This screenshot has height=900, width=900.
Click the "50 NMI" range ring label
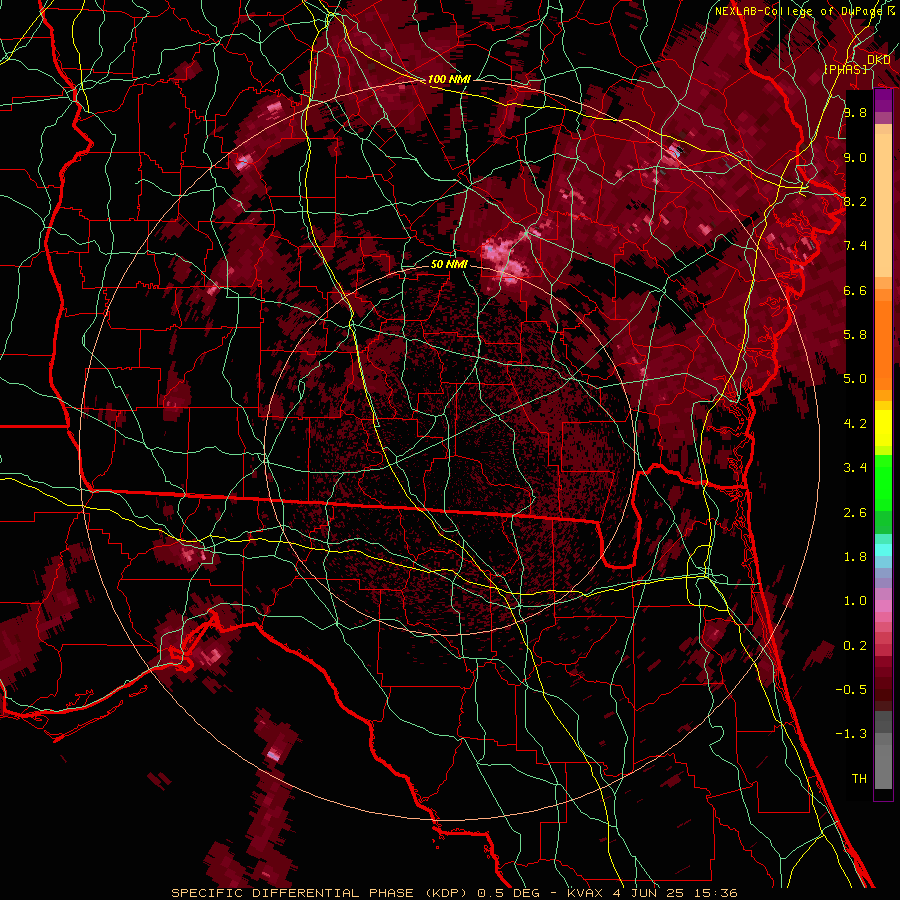(x=449, y=264)
